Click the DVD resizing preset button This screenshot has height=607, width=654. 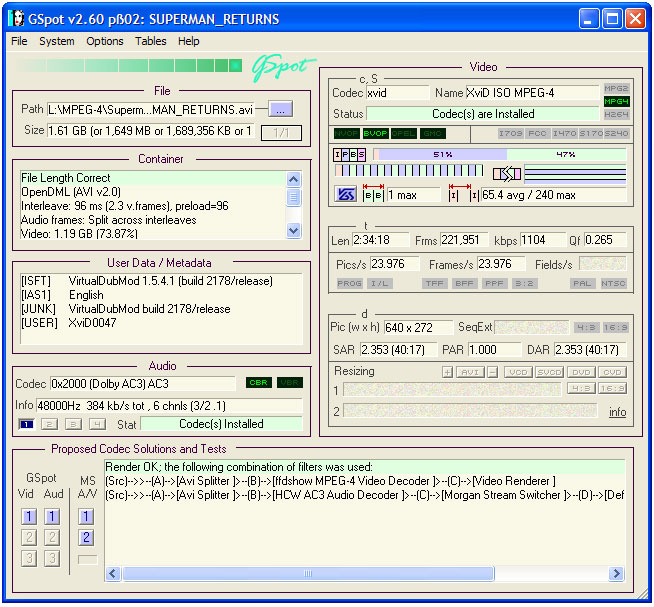[x=581, y=372]
